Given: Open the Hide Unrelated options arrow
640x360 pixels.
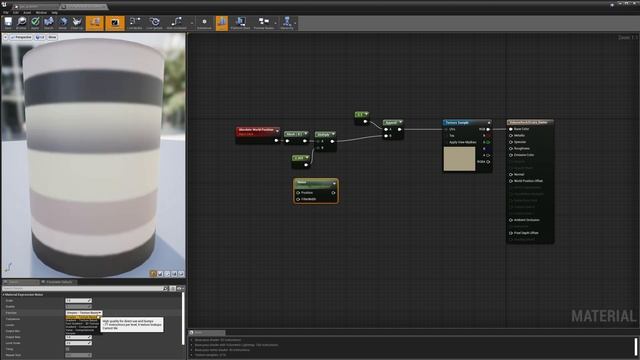Looking at the screenshot, I should [191, 23].
